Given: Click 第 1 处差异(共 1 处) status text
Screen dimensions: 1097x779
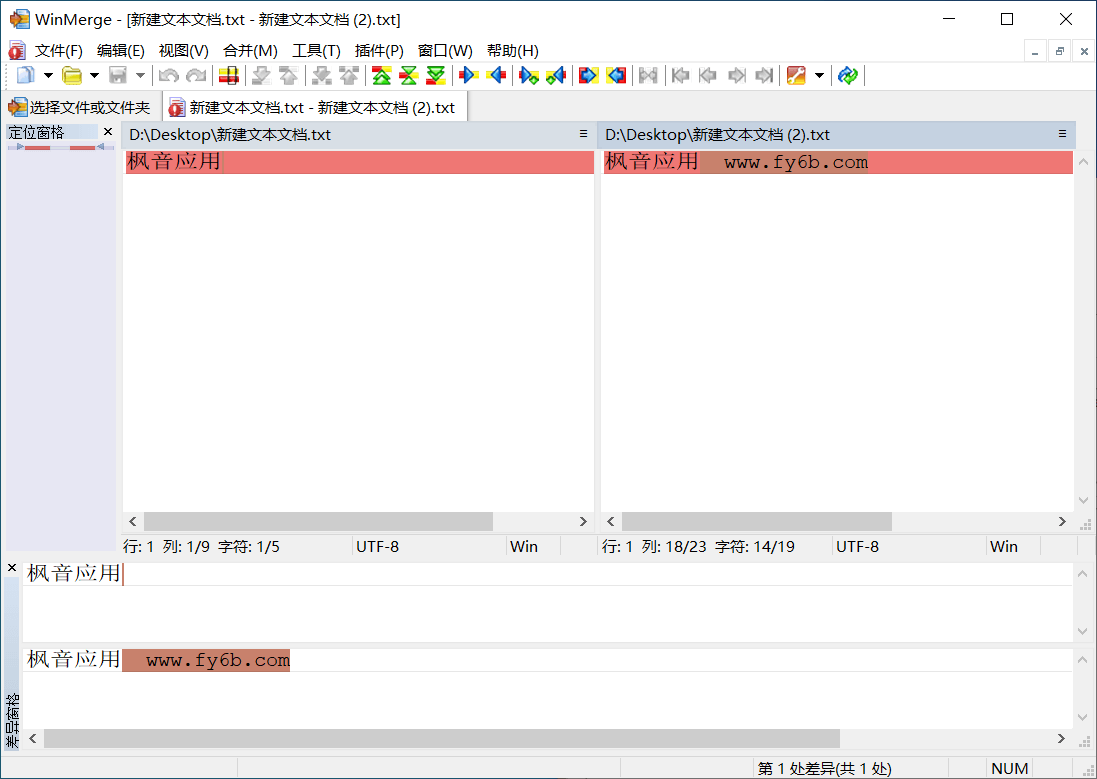Looking at the screenshot, I should click(824, 769).
